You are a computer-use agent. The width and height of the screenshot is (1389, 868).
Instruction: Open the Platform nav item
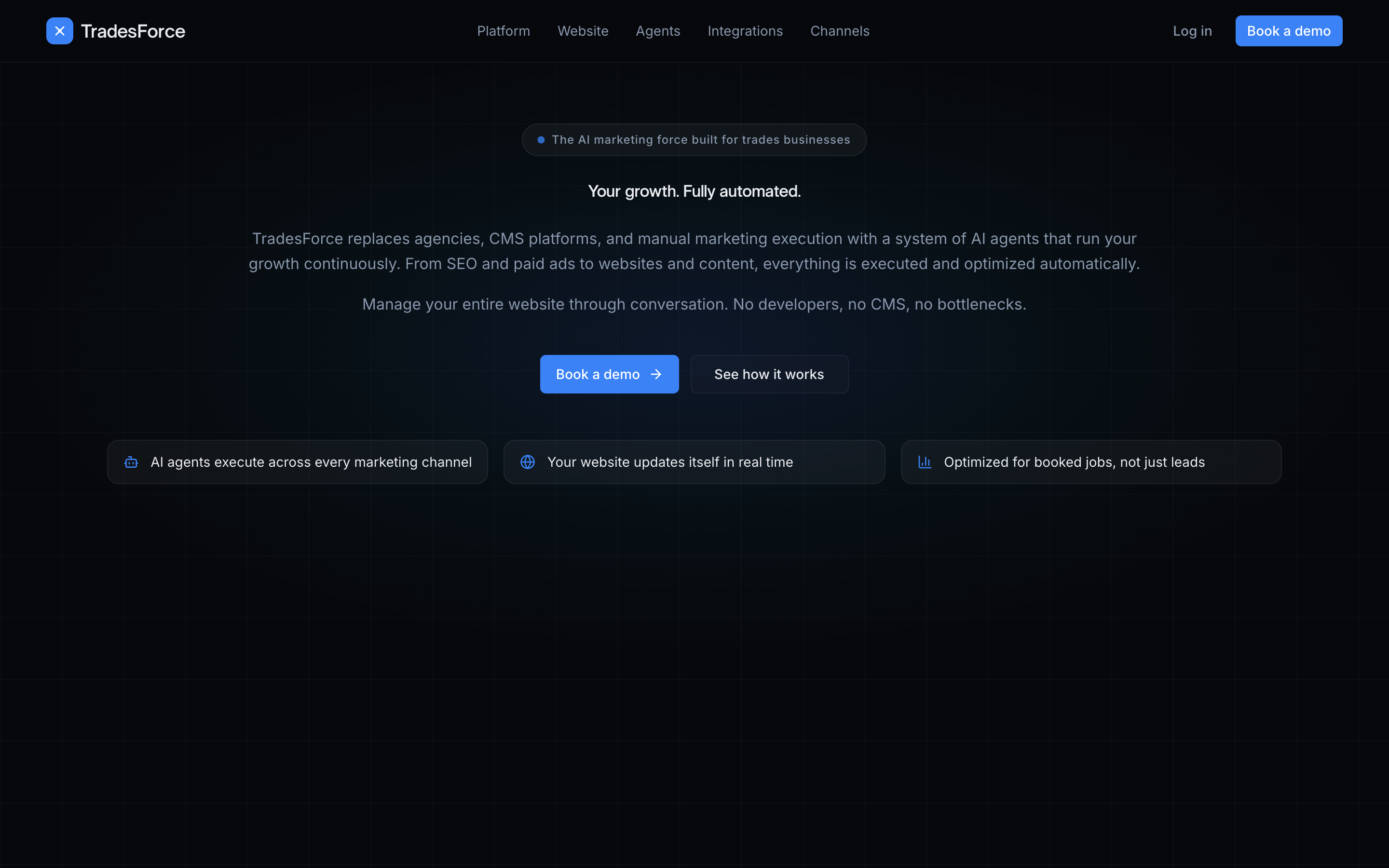(x=504, y=31)
